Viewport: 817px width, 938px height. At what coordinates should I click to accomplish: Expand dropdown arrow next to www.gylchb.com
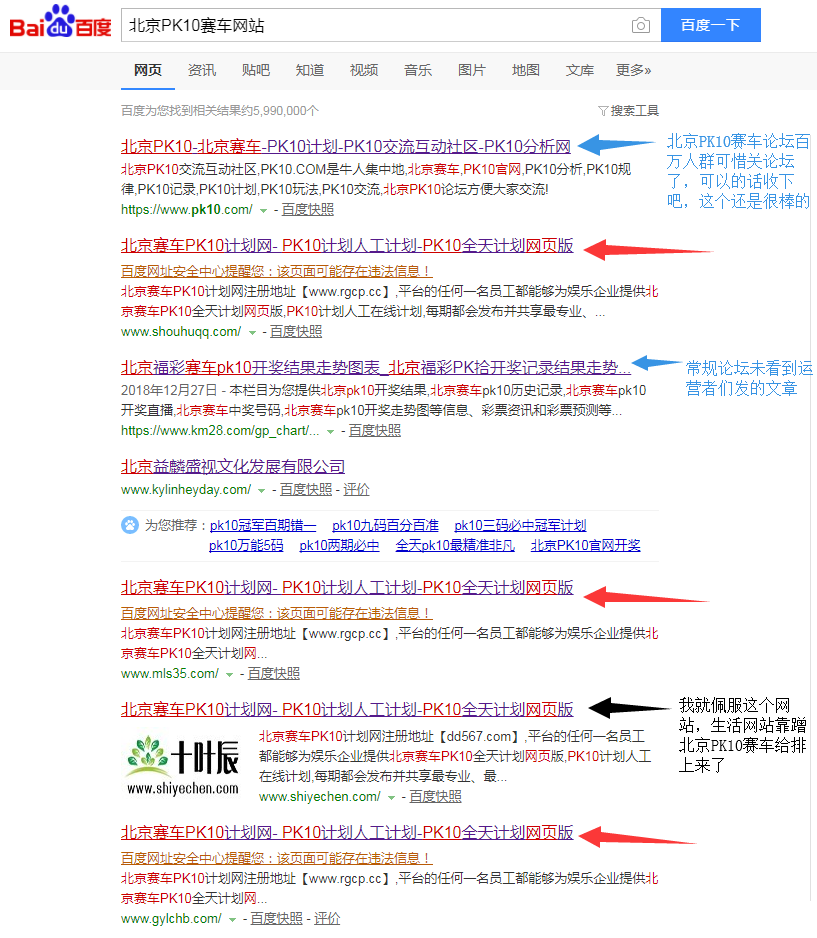[x=232, y=920]
